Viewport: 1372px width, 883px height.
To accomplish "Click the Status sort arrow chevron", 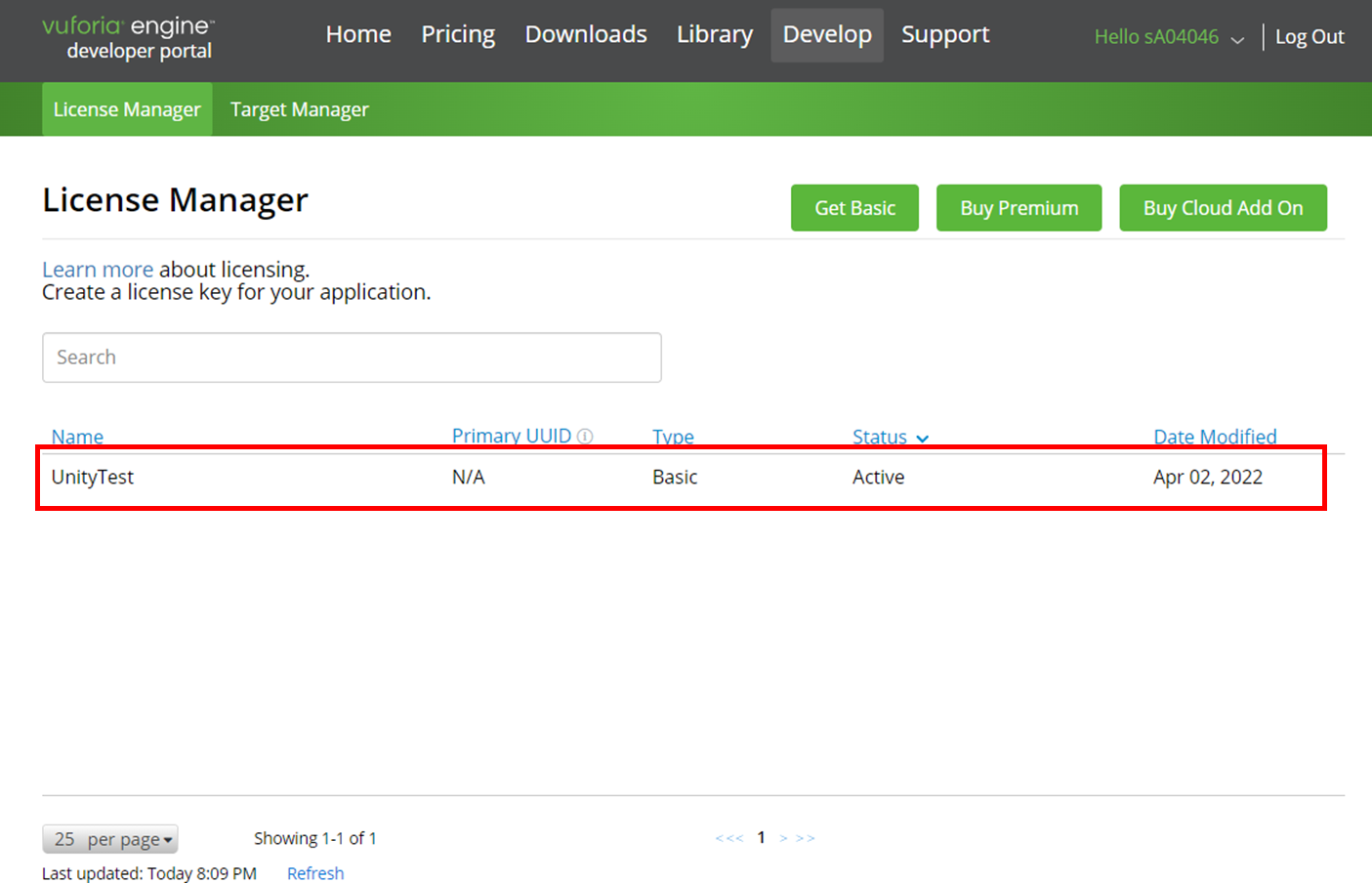I will (922, 439).
